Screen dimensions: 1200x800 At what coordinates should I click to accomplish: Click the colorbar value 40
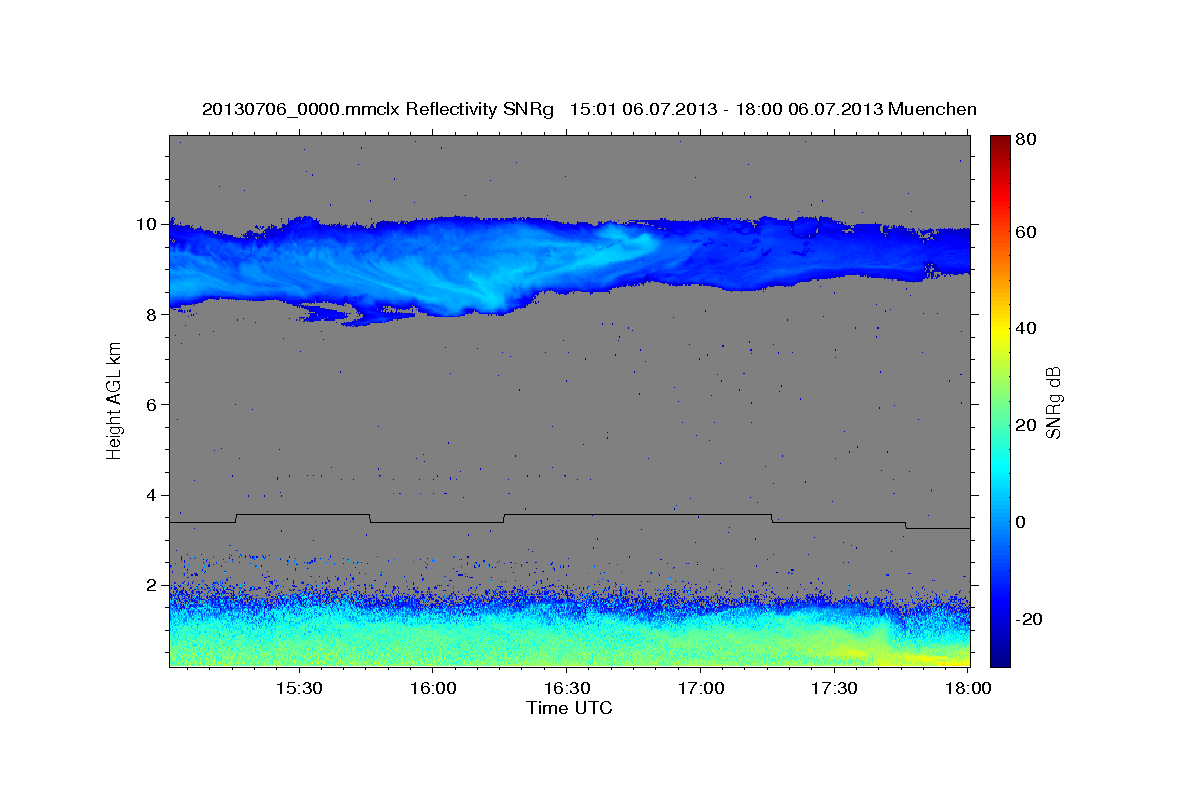click(1025, 328)
